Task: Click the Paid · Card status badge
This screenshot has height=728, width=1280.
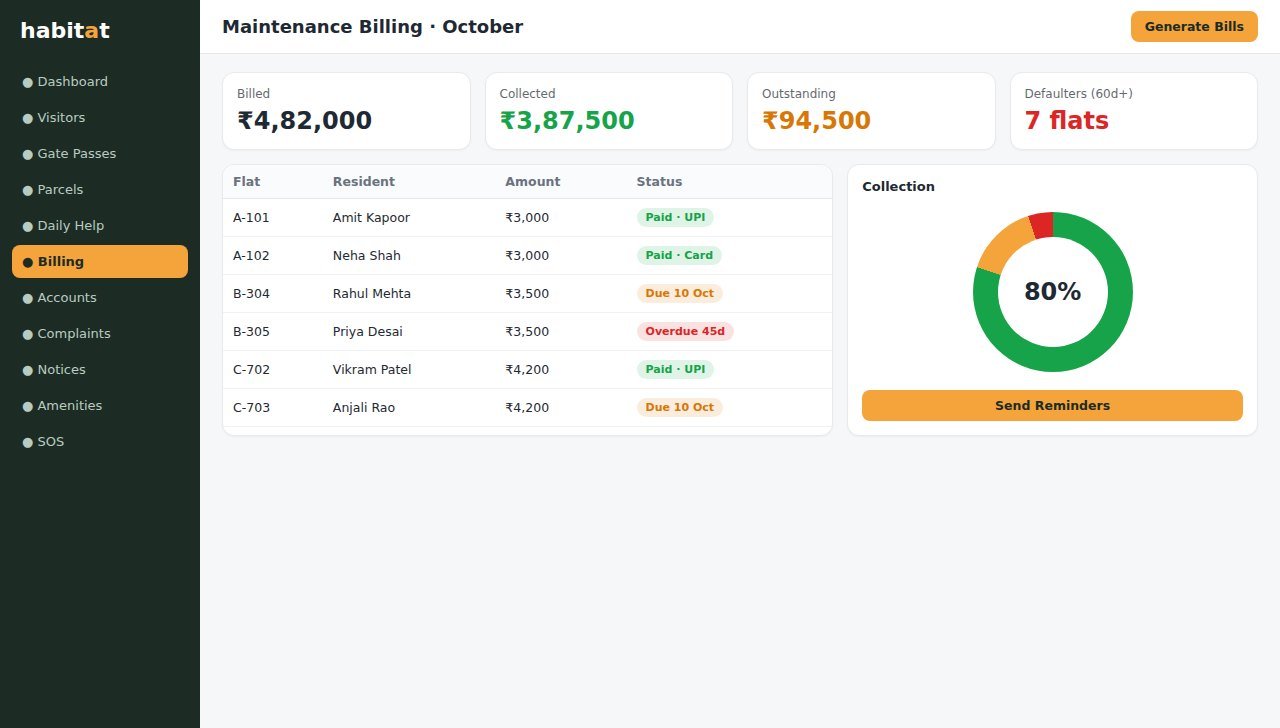Action: pos(679,256)
